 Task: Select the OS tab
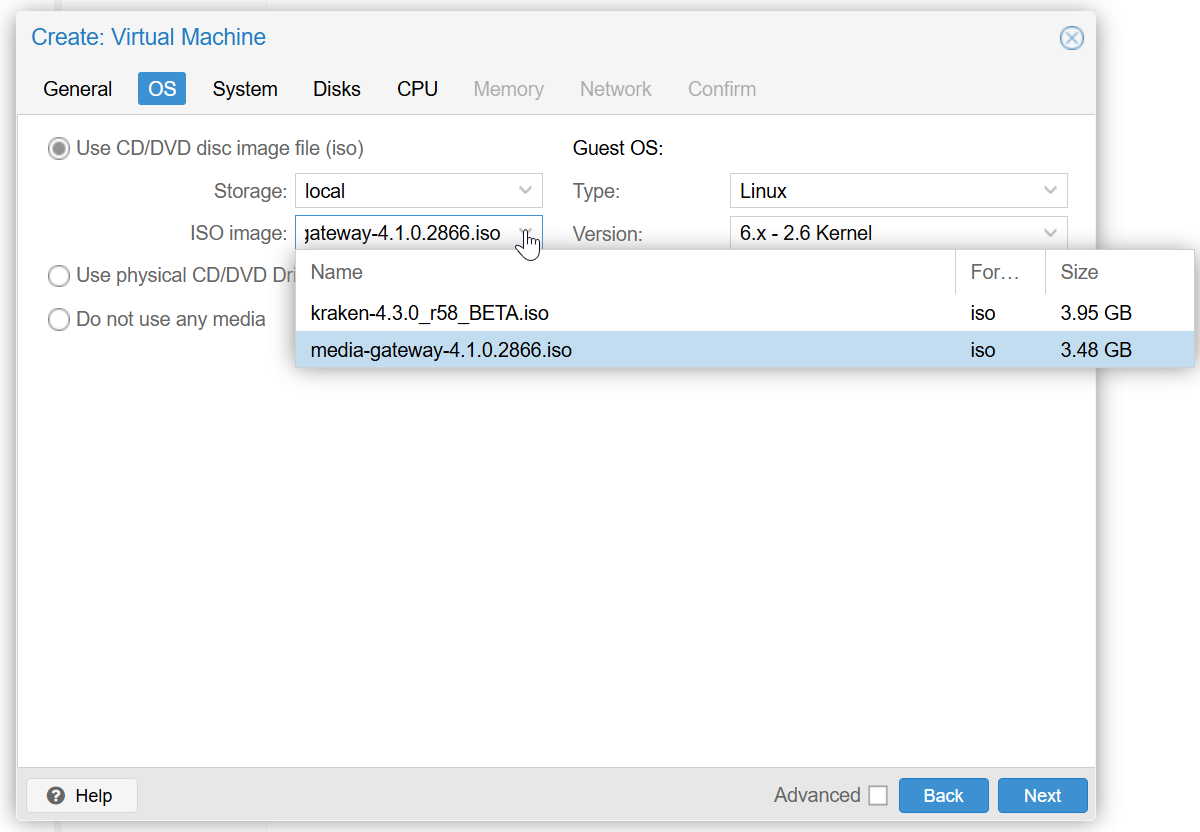[162, 89]
